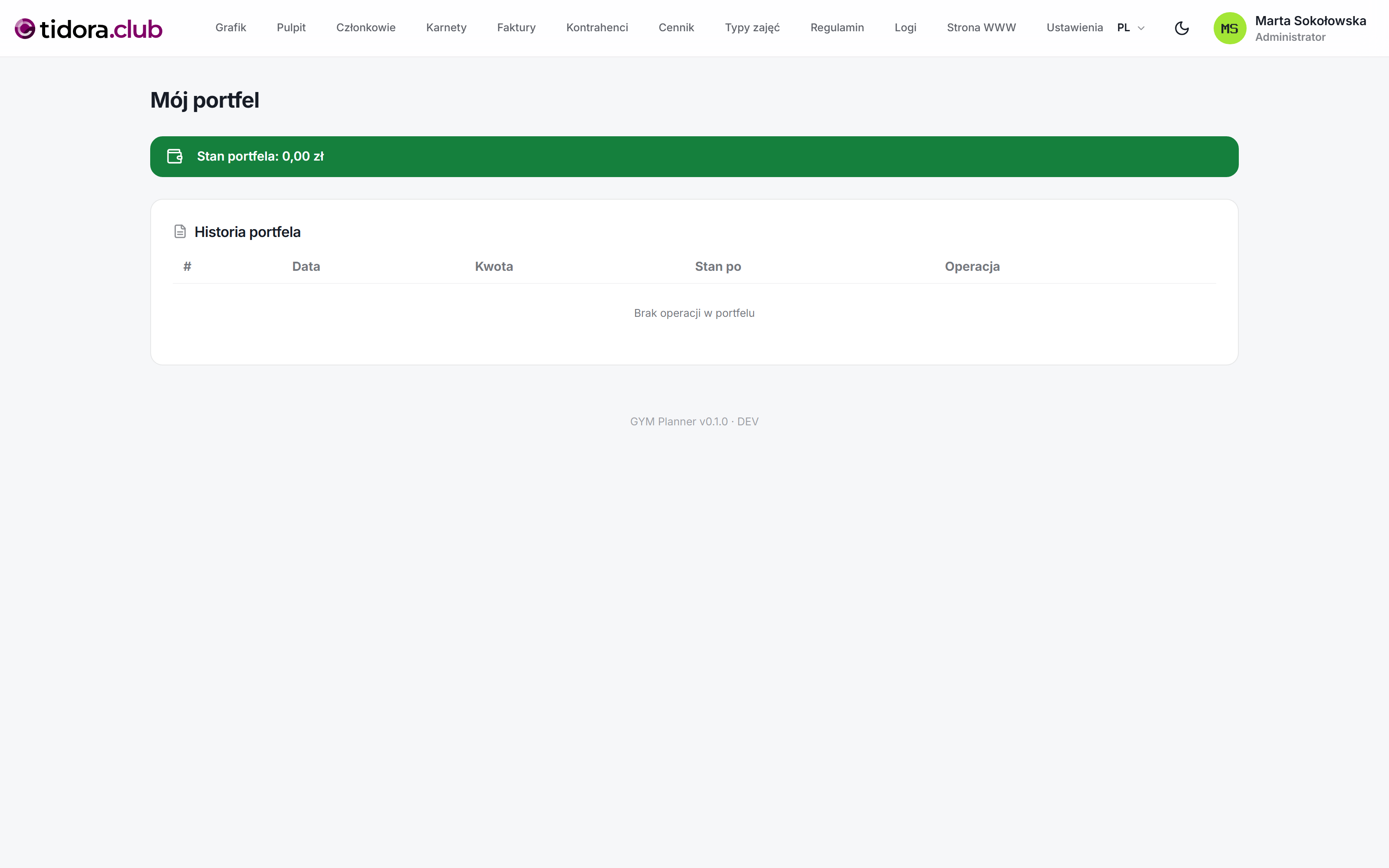1389x868 pixels.
Task: Toggle dark mode moon icon
Action: click(x=1182, y=28)
